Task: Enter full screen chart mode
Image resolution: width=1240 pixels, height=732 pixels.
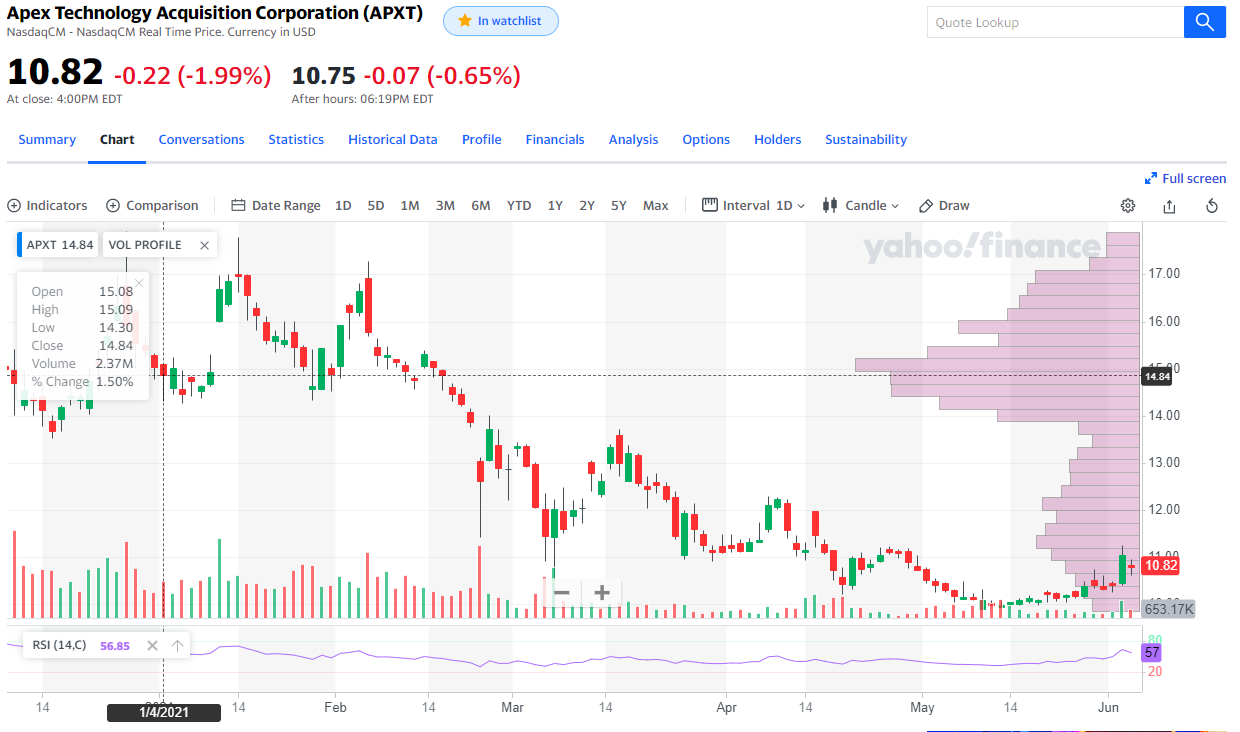Action: point(1185,178)
